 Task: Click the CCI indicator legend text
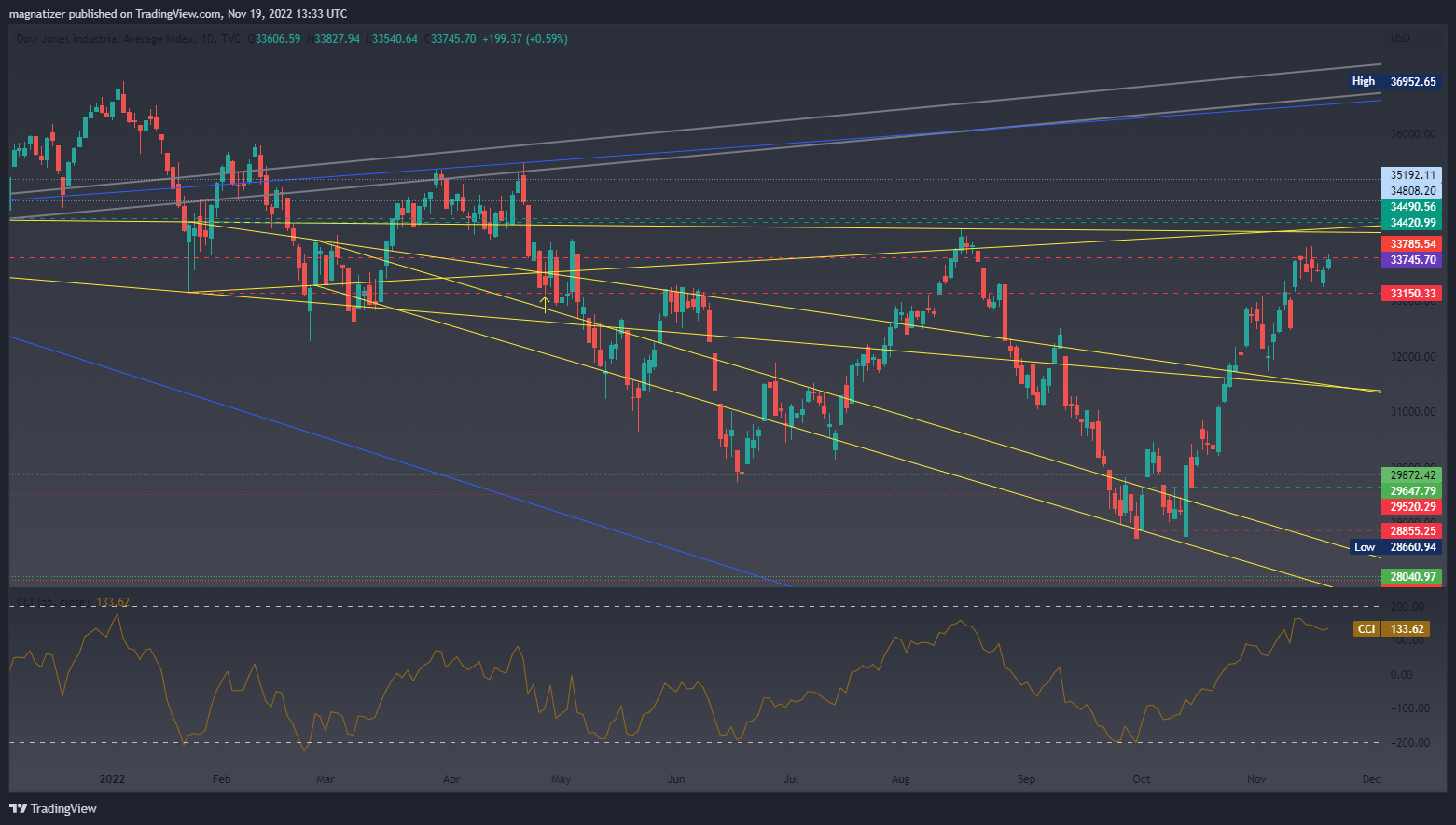pyautogui.click(x=70, y=602)
